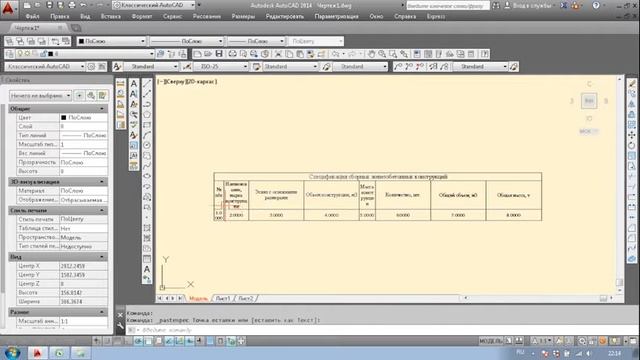Click the Windows Start button
The image size is (640, 360).
(12, 353)
